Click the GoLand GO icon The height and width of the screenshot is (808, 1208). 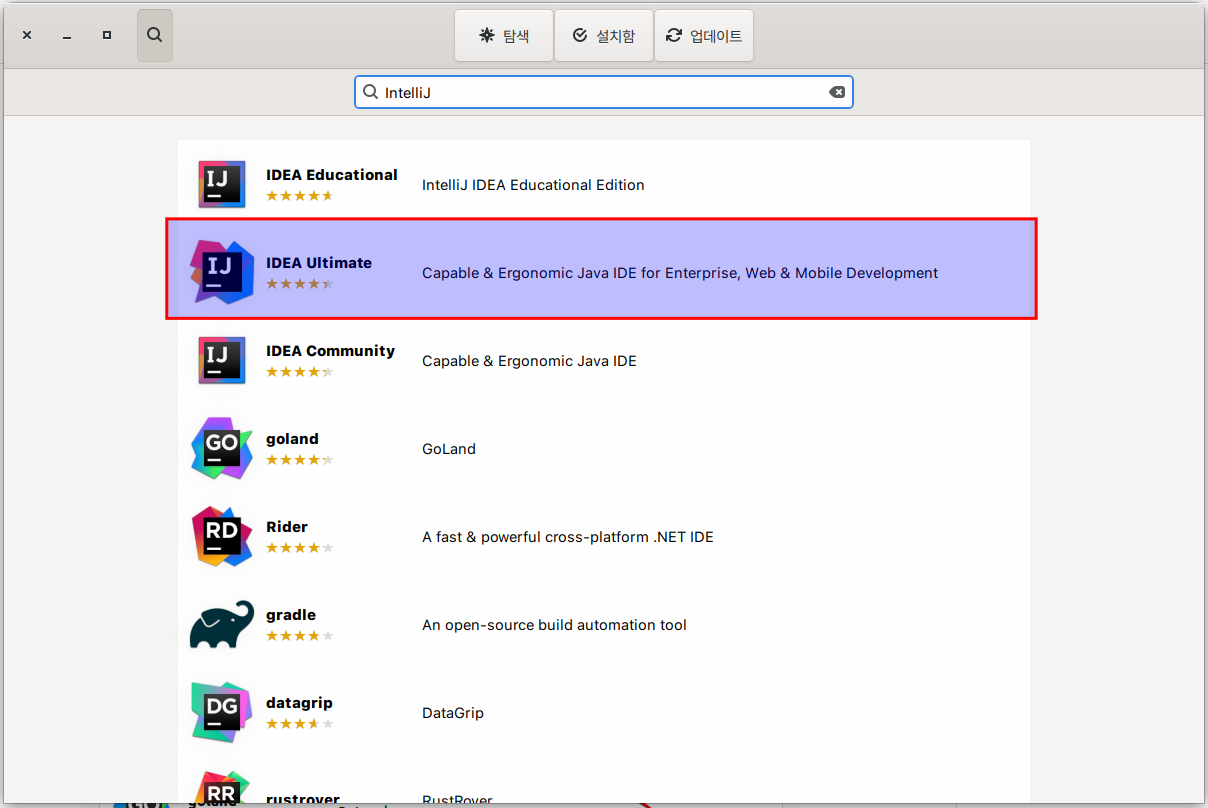click(222, 448)
